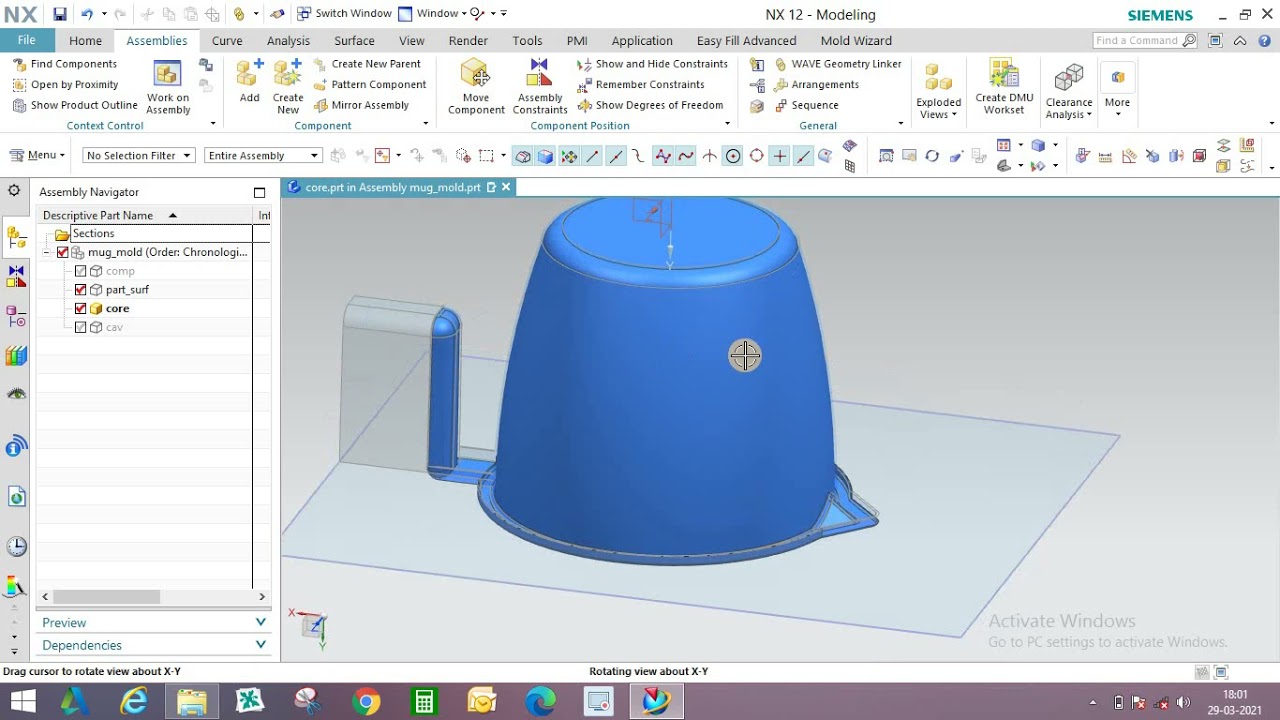This screenshot has width=1280, height=720.
Task: Toggle the Snap Existing Point plus icon
Action: (x=780, y=156)
